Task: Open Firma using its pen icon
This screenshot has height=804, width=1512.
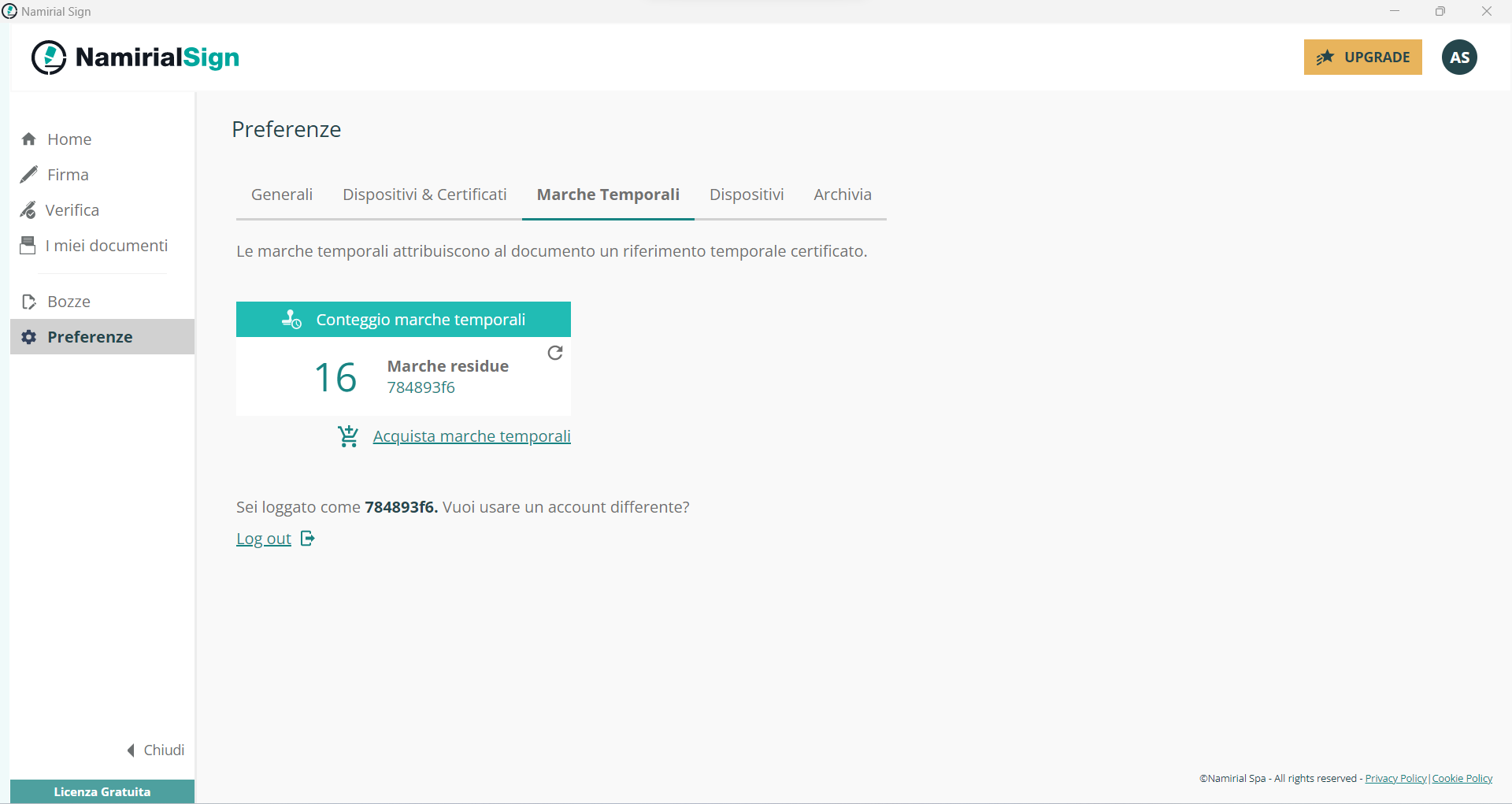Action: click(x=29, y=174)
